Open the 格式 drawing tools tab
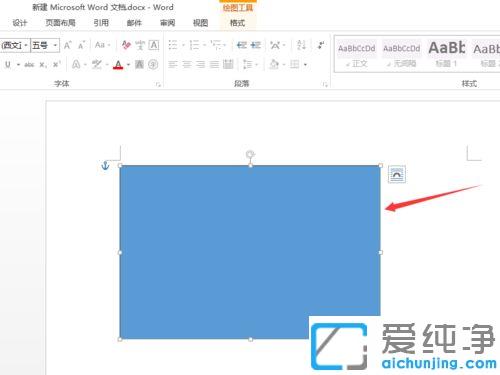This screenshot has width=500, height=375. [x=237, y=23]
